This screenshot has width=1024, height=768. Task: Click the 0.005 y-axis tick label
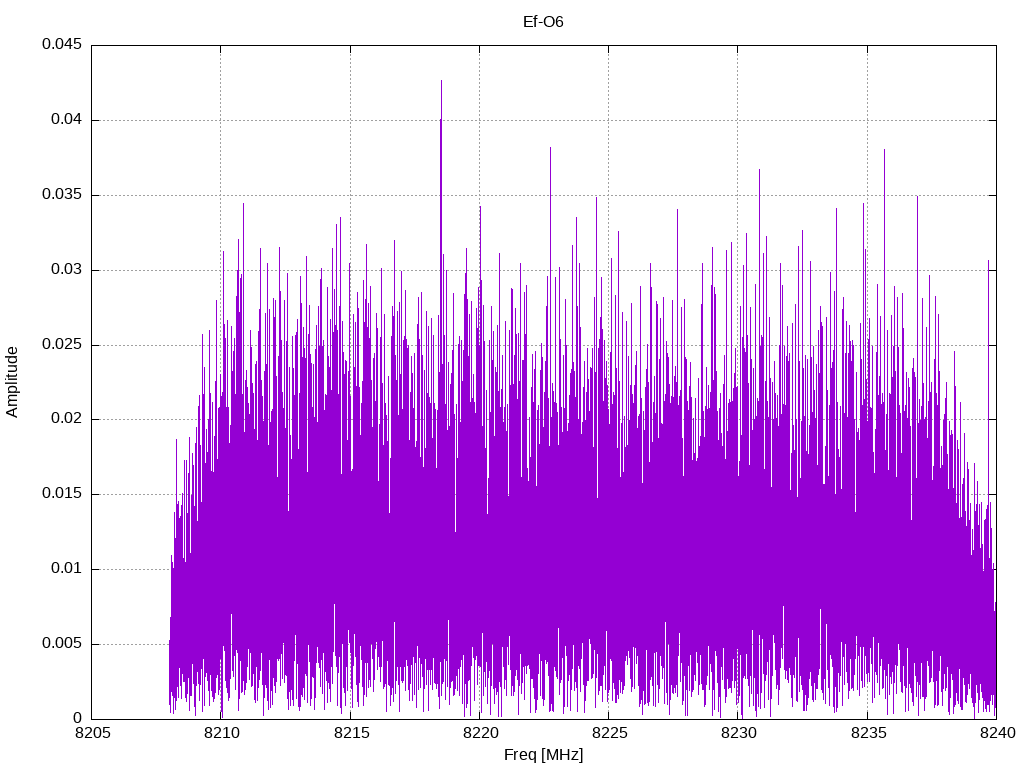62,643
